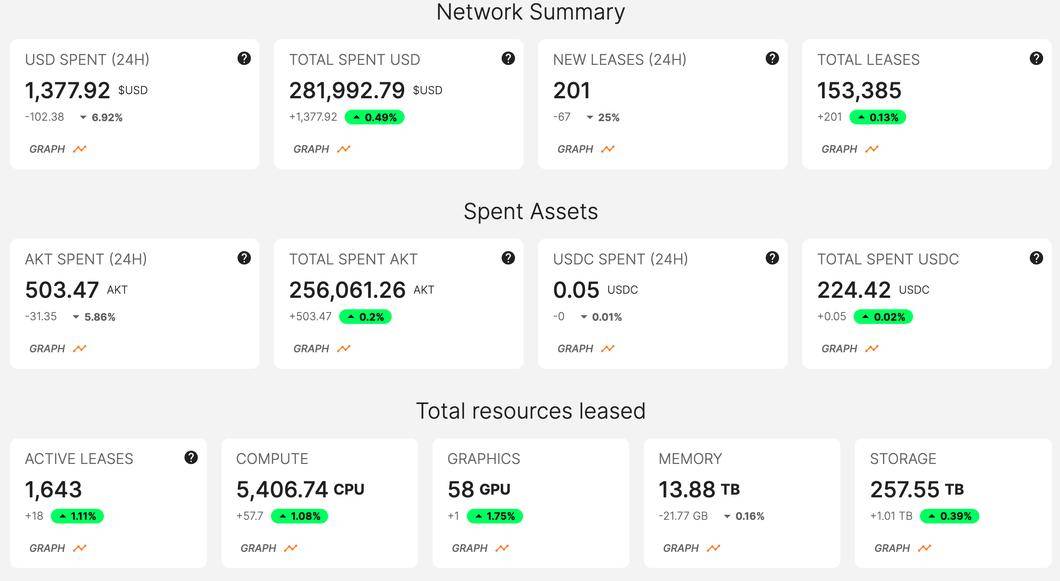Click help icon on Total Spent AKT card
This screenshot has width=1060, height=581.
[508, 258]
